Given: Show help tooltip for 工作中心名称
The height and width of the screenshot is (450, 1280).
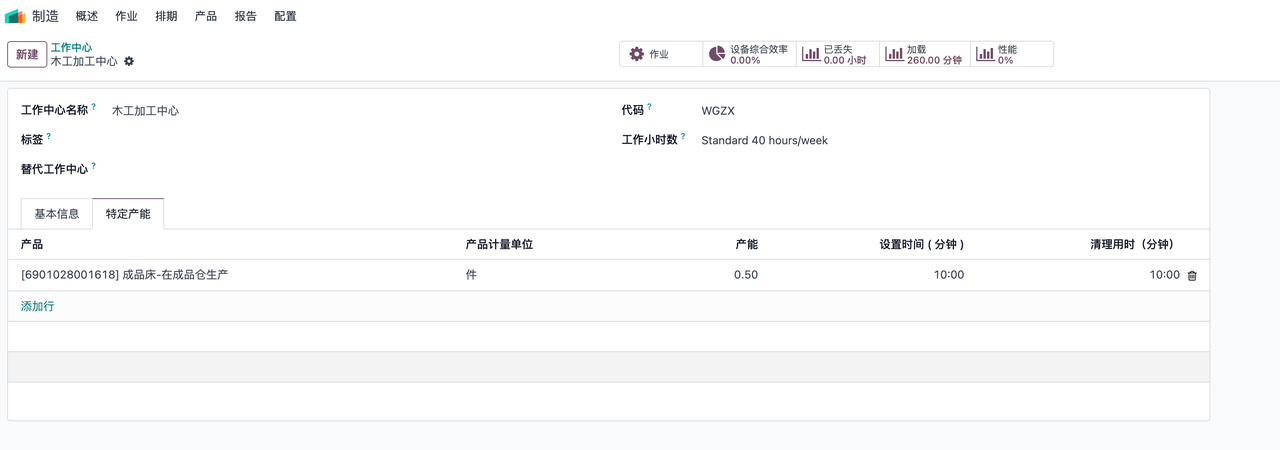Looking at the screenshot, I should click(94, 107).
